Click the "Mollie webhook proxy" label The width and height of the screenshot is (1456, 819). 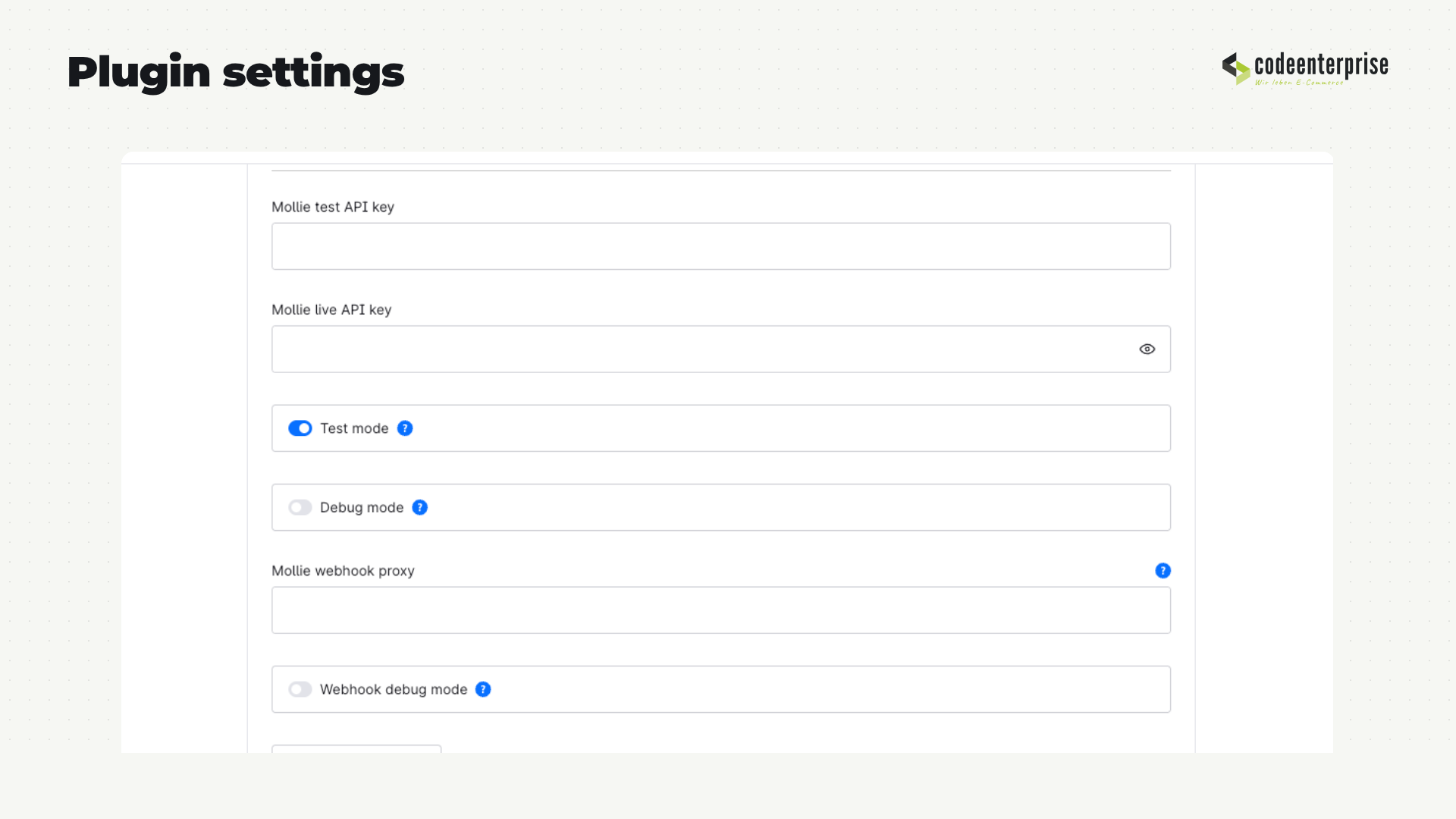coord(343,570)
